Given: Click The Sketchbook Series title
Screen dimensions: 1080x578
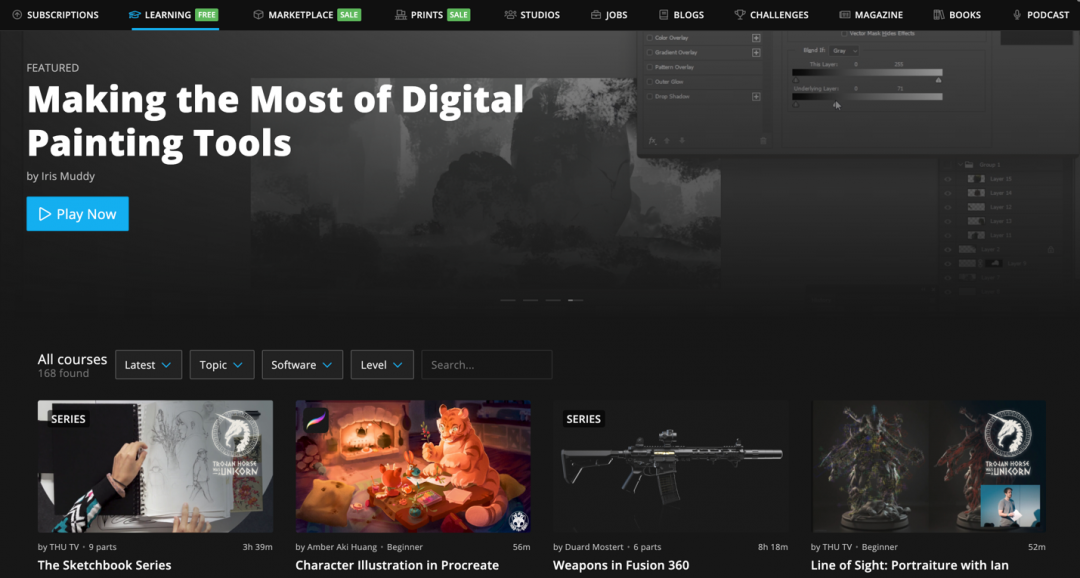Looking at the screenshot, I should (105, 566).
